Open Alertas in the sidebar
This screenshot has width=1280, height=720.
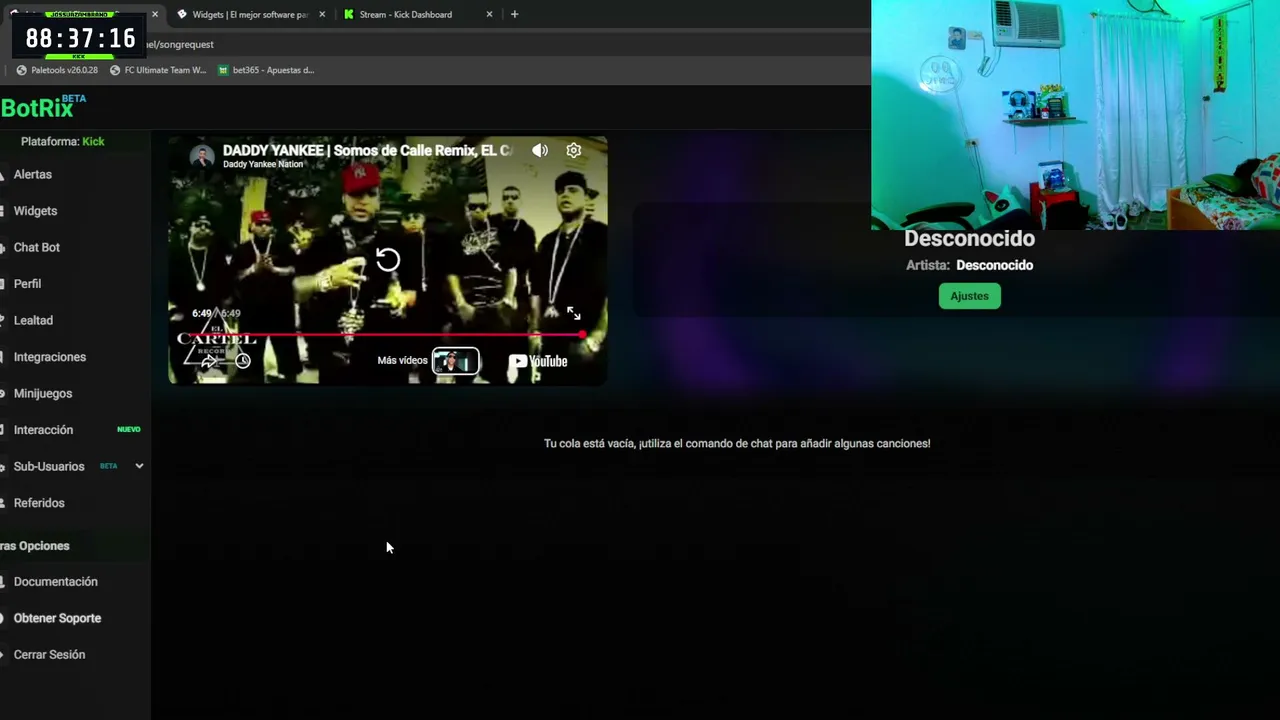click(x=32, y=174)
